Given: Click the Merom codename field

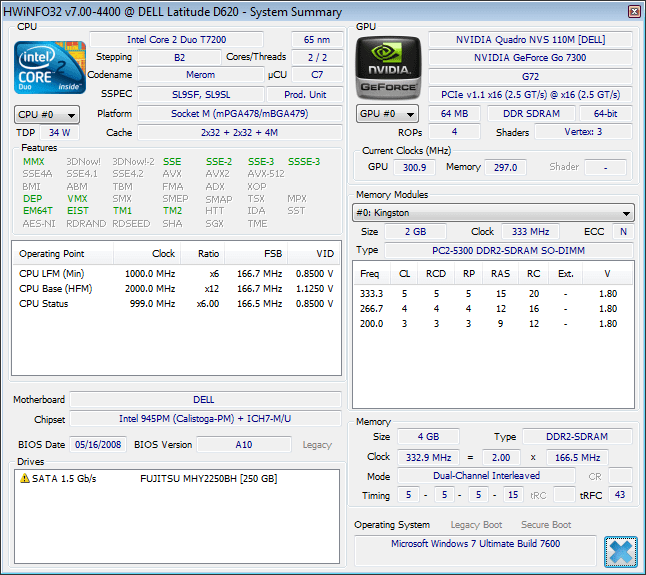Looking at the screenshot, I should (200, 75).
